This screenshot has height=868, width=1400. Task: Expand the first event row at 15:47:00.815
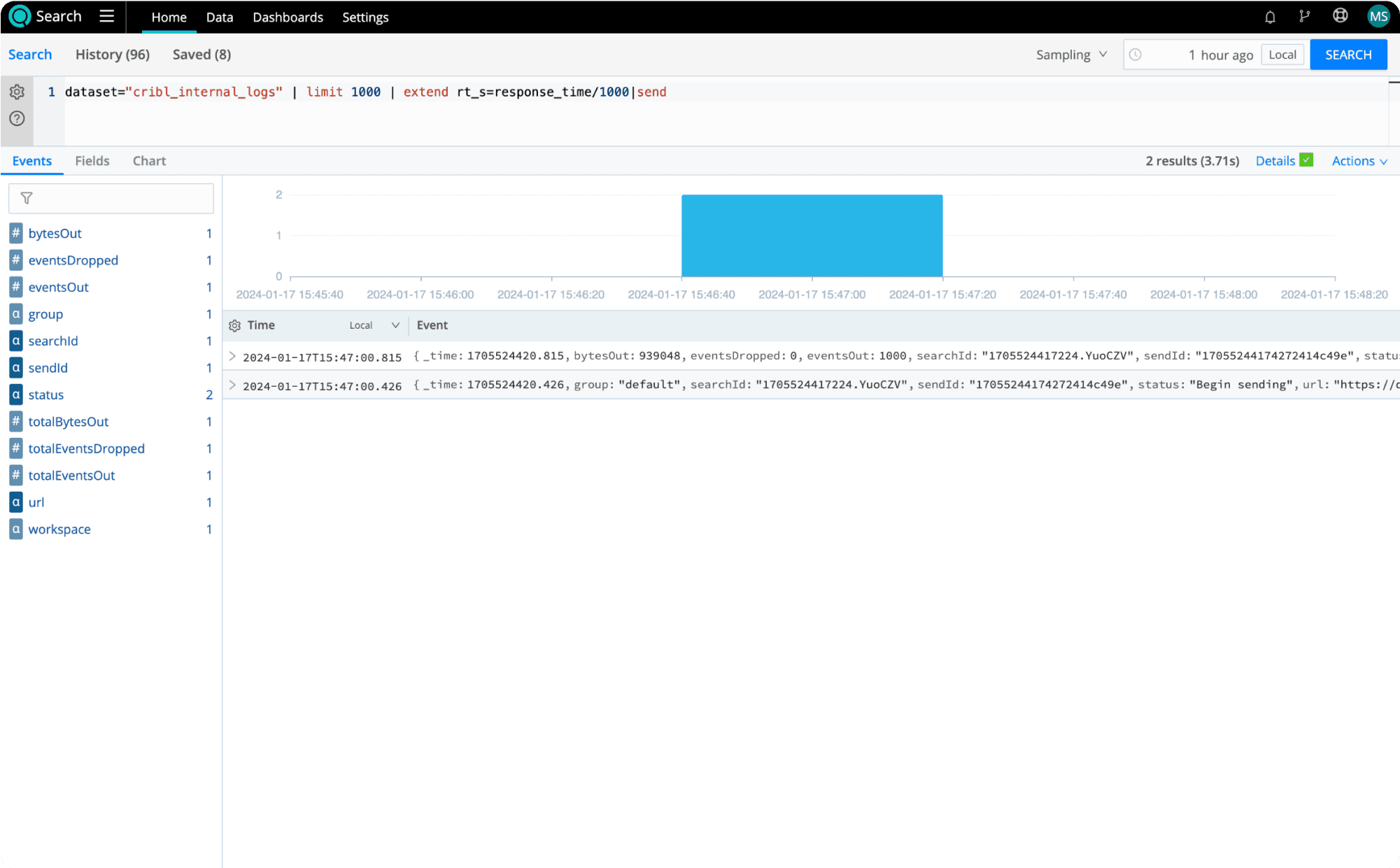point(232,357)
